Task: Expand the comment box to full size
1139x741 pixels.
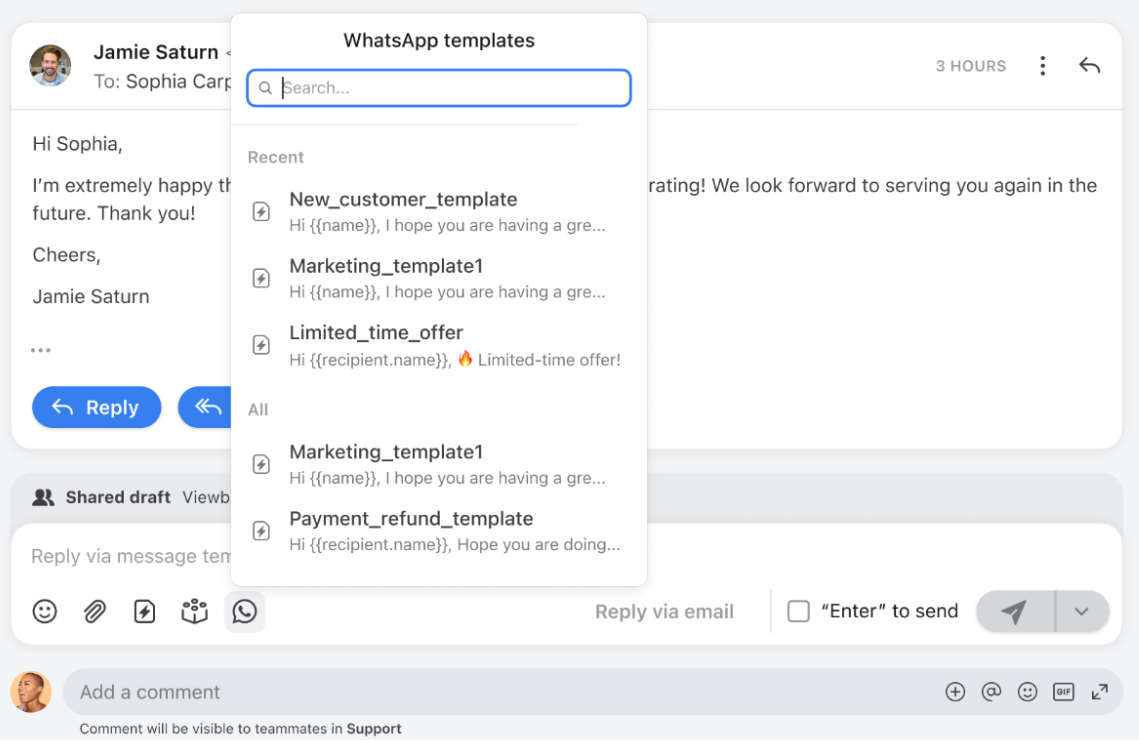Action: pyautogui.click(x=1100, y=692)
